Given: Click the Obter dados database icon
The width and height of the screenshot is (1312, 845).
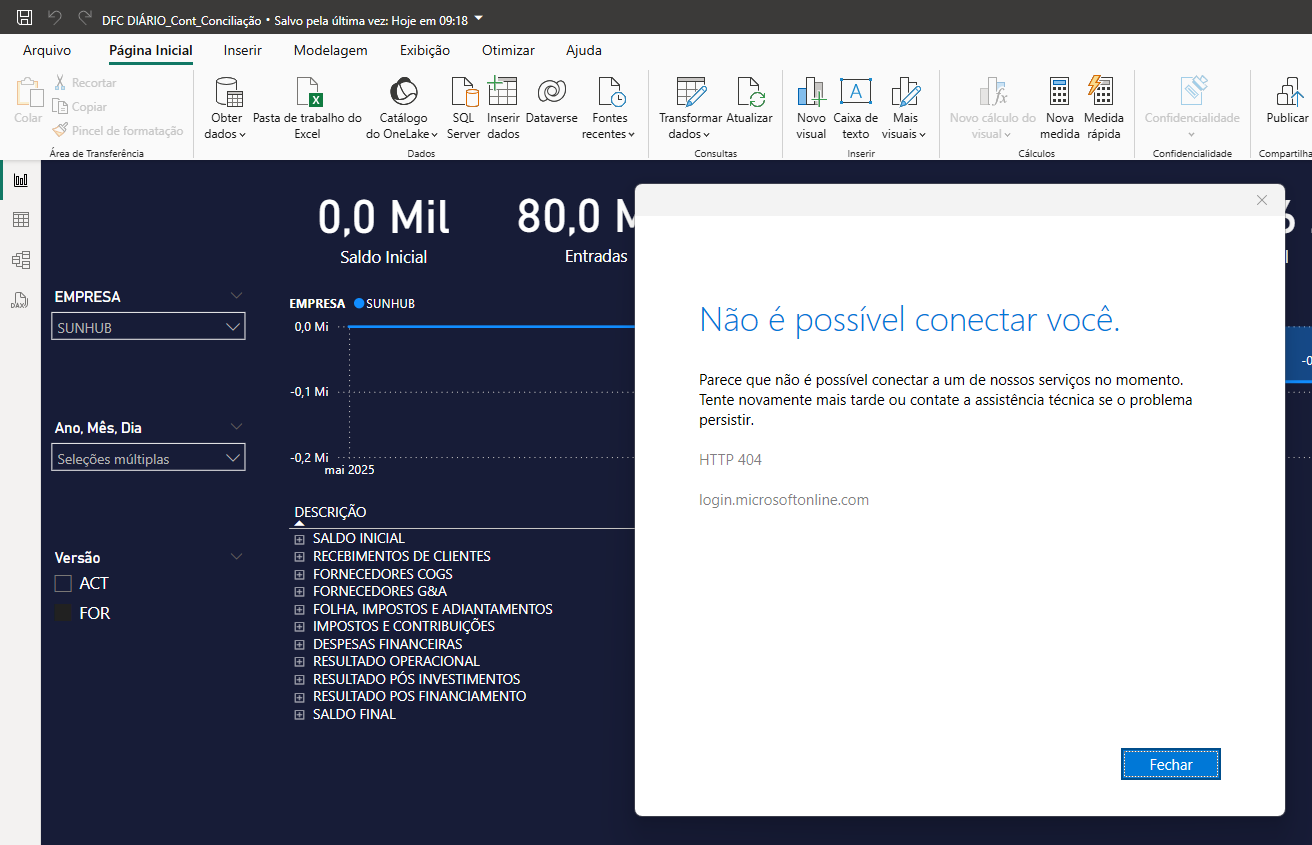Looking at the screenshot, I should tap(228, 93).
